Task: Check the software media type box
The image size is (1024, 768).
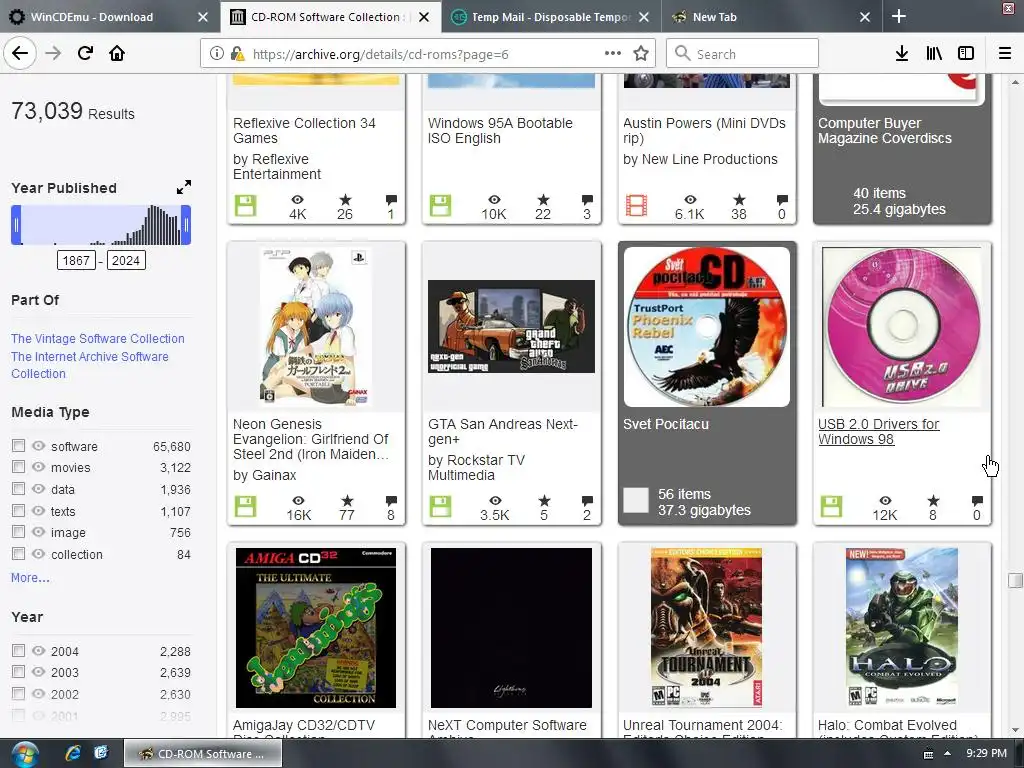Action: point(18,445)
